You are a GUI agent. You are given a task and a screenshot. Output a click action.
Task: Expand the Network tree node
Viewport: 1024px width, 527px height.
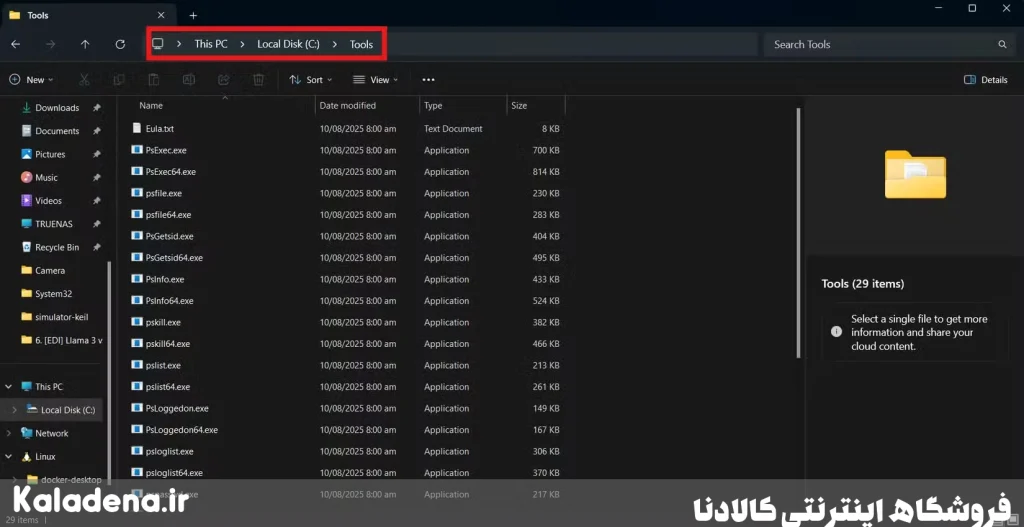8,433
